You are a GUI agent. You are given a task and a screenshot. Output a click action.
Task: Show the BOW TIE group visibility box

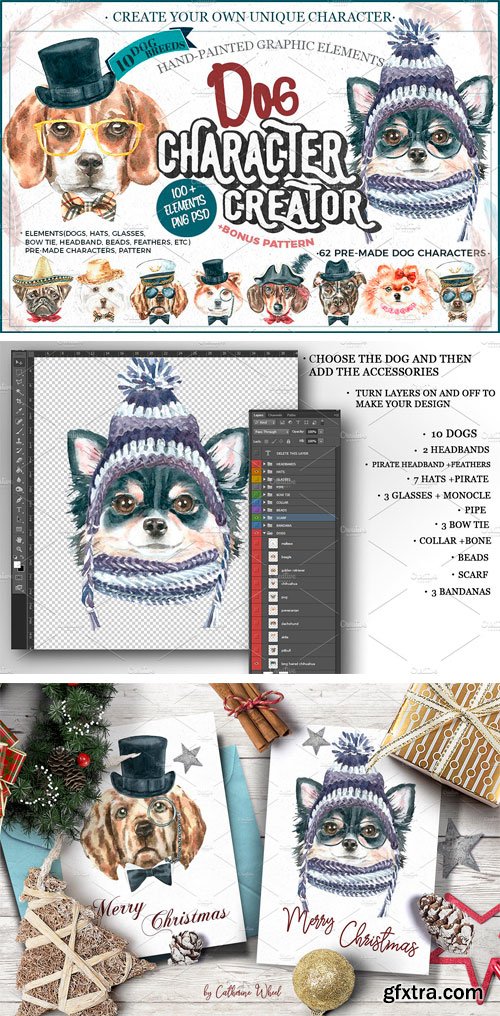[x=256, y=494]
